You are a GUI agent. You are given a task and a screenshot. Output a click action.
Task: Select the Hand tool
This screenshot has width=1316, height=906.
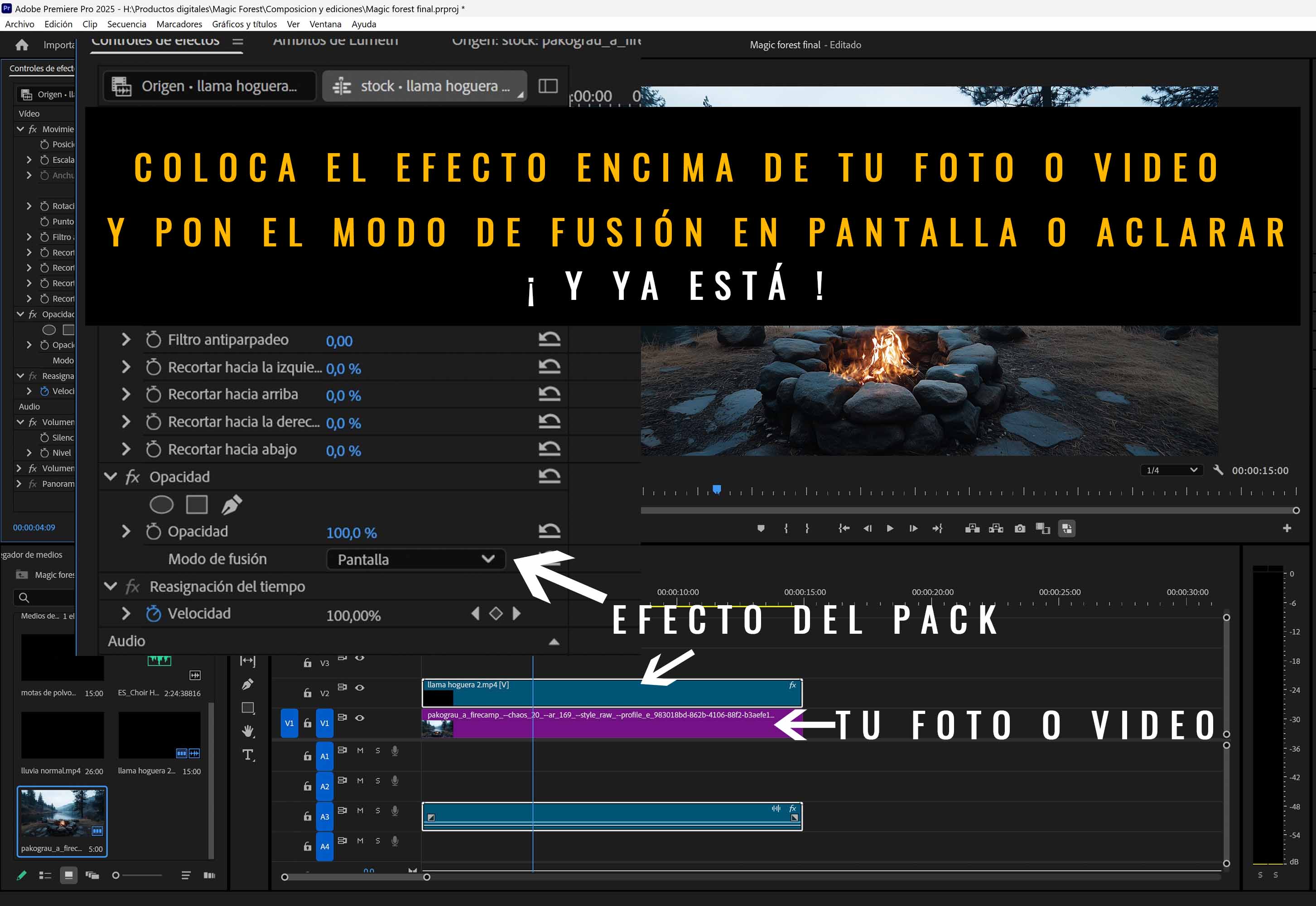pyautogui.click(x=248, y=731)
